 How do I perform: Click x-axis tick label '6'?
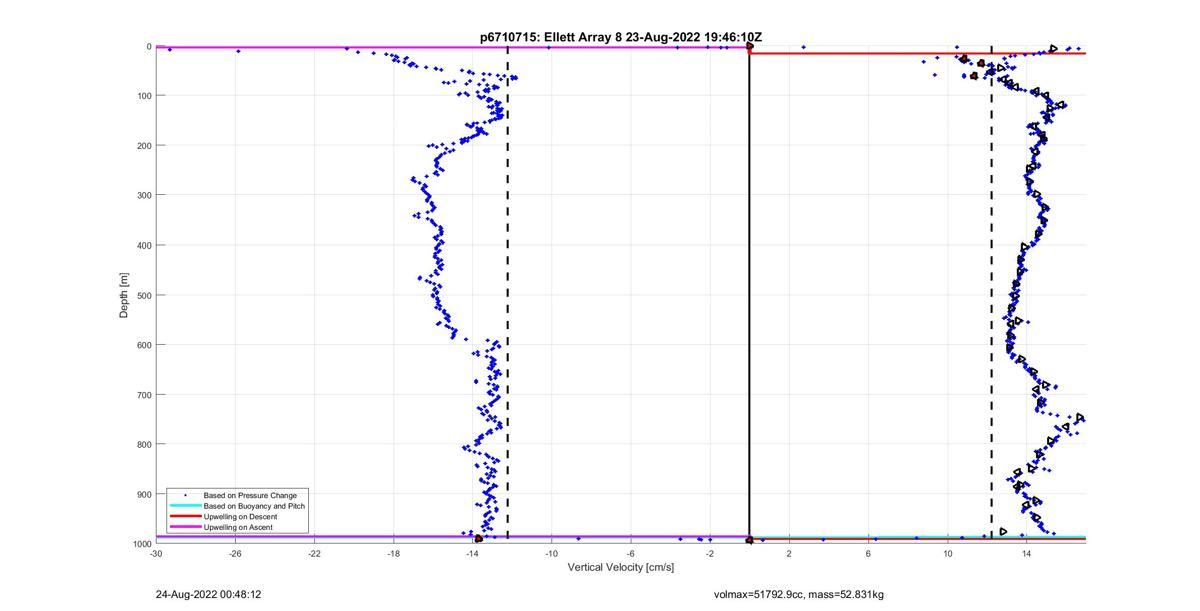(868, 553)
